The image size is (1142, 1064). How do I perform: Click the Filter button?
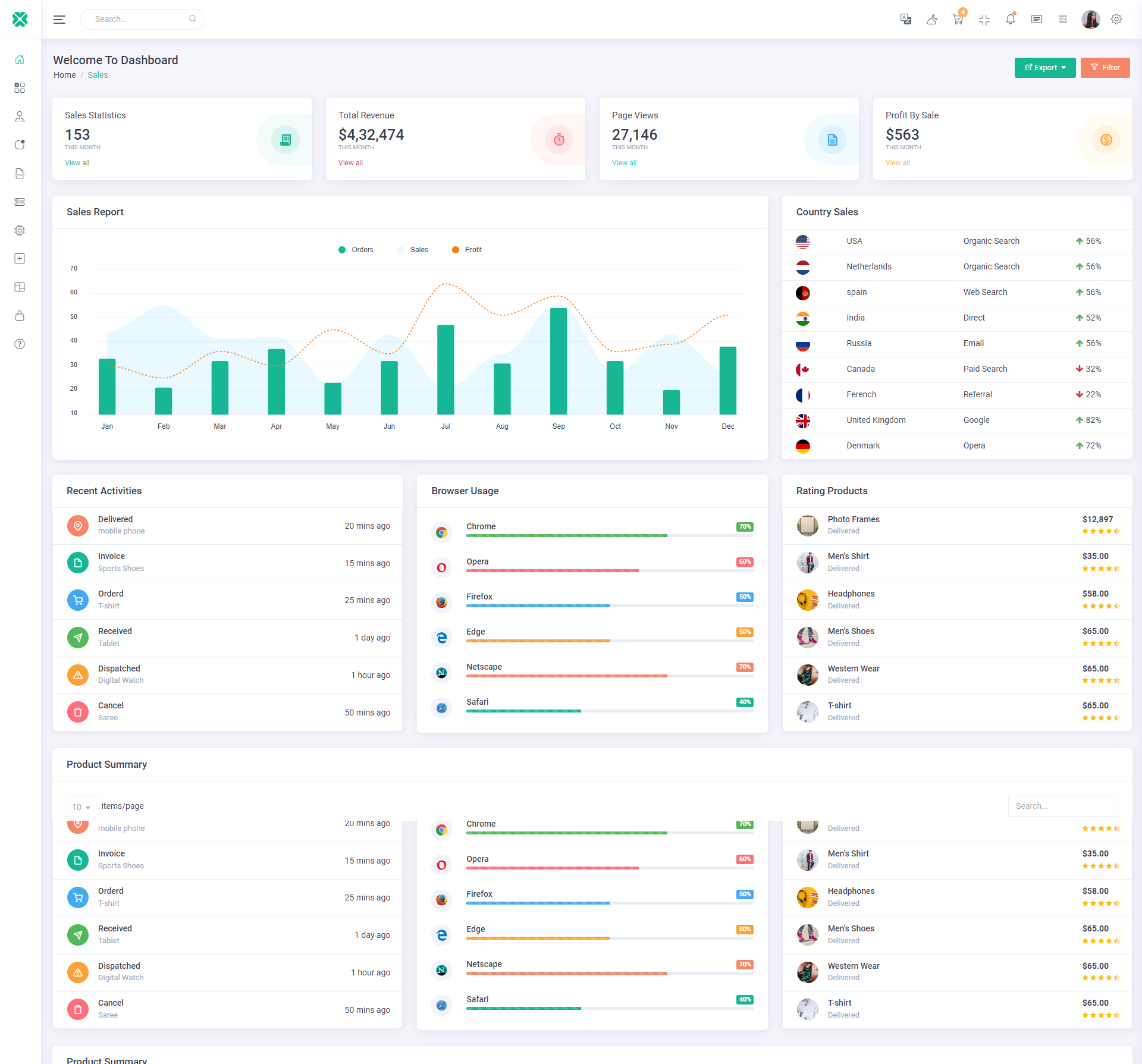(1105, 68)
